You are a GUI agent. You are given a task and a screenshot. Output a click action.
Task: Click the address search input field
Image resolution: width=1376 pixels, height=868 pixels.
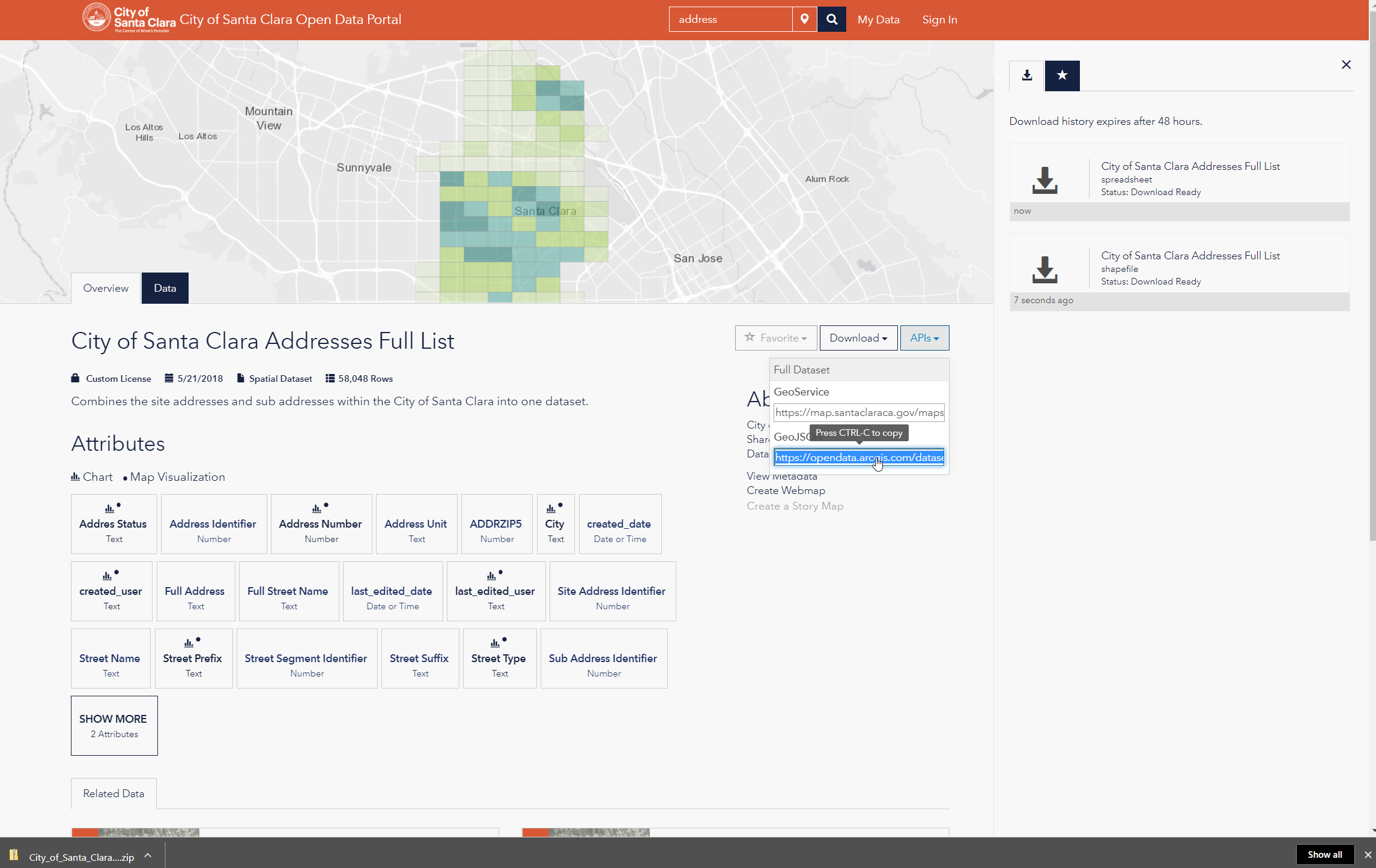[x=730, y=19]
